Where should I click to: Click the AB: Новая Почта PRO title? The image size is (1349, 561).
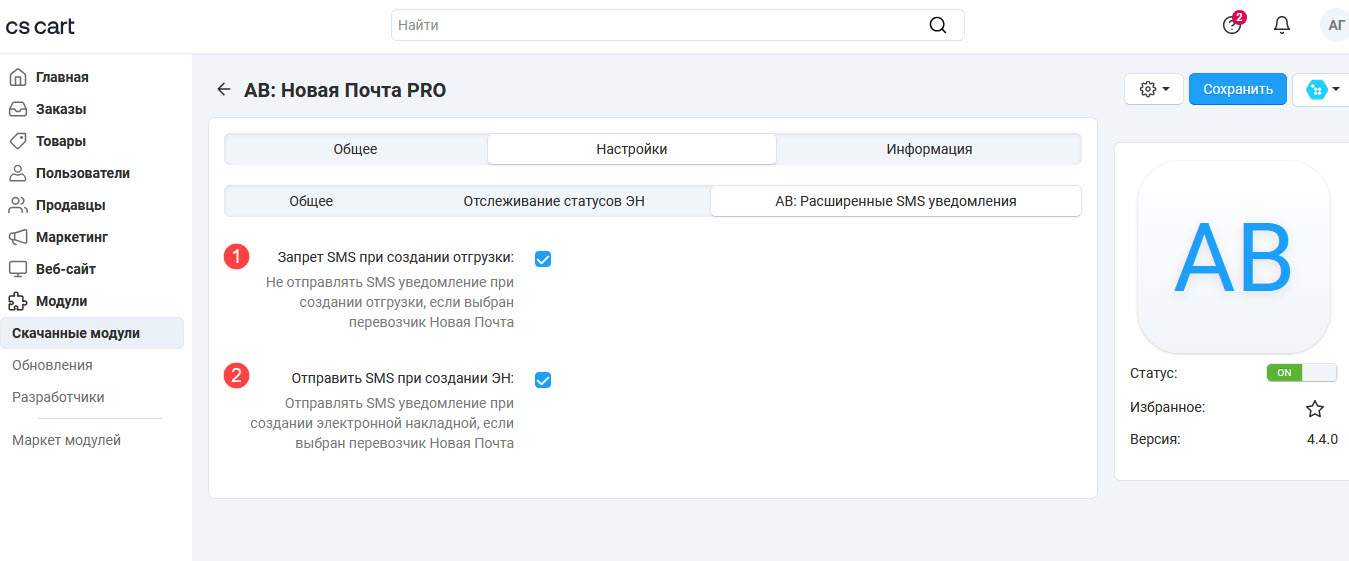(x=345, y=90)
